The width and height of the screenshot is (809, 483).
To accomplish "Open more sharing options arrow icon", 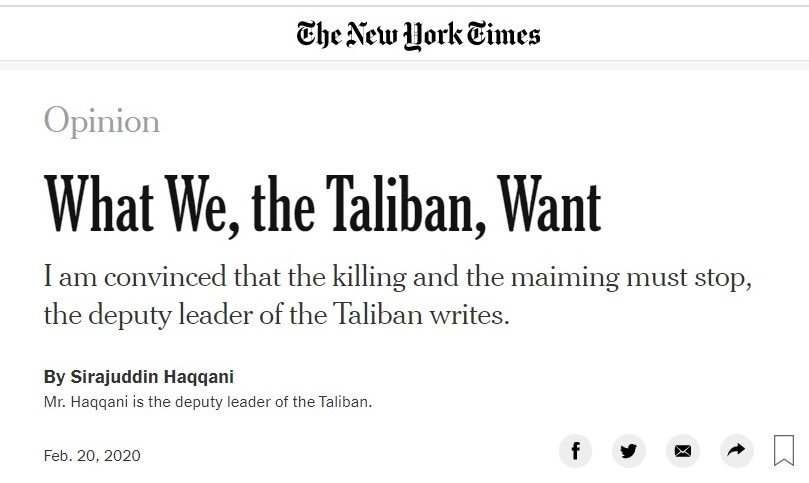I will point(736,451).
